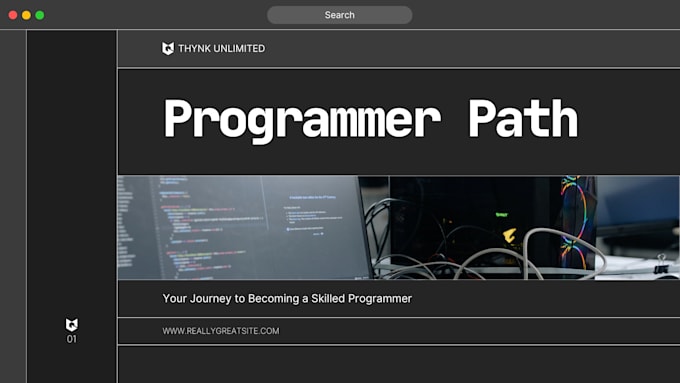This screenshot has width=680, height=383.
Task: Click the 01 page number in the sidebar
Action: (x=72, y=339)
